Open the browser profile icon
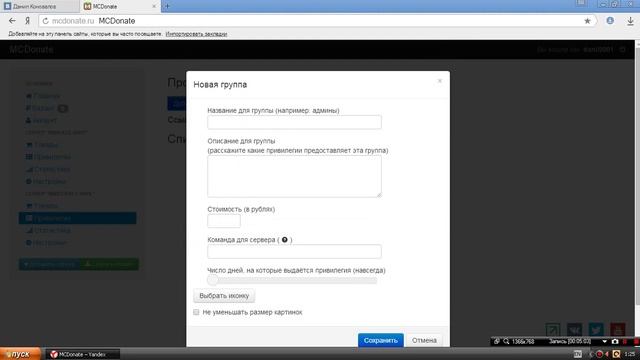640x360 pixels. [610, 21]
